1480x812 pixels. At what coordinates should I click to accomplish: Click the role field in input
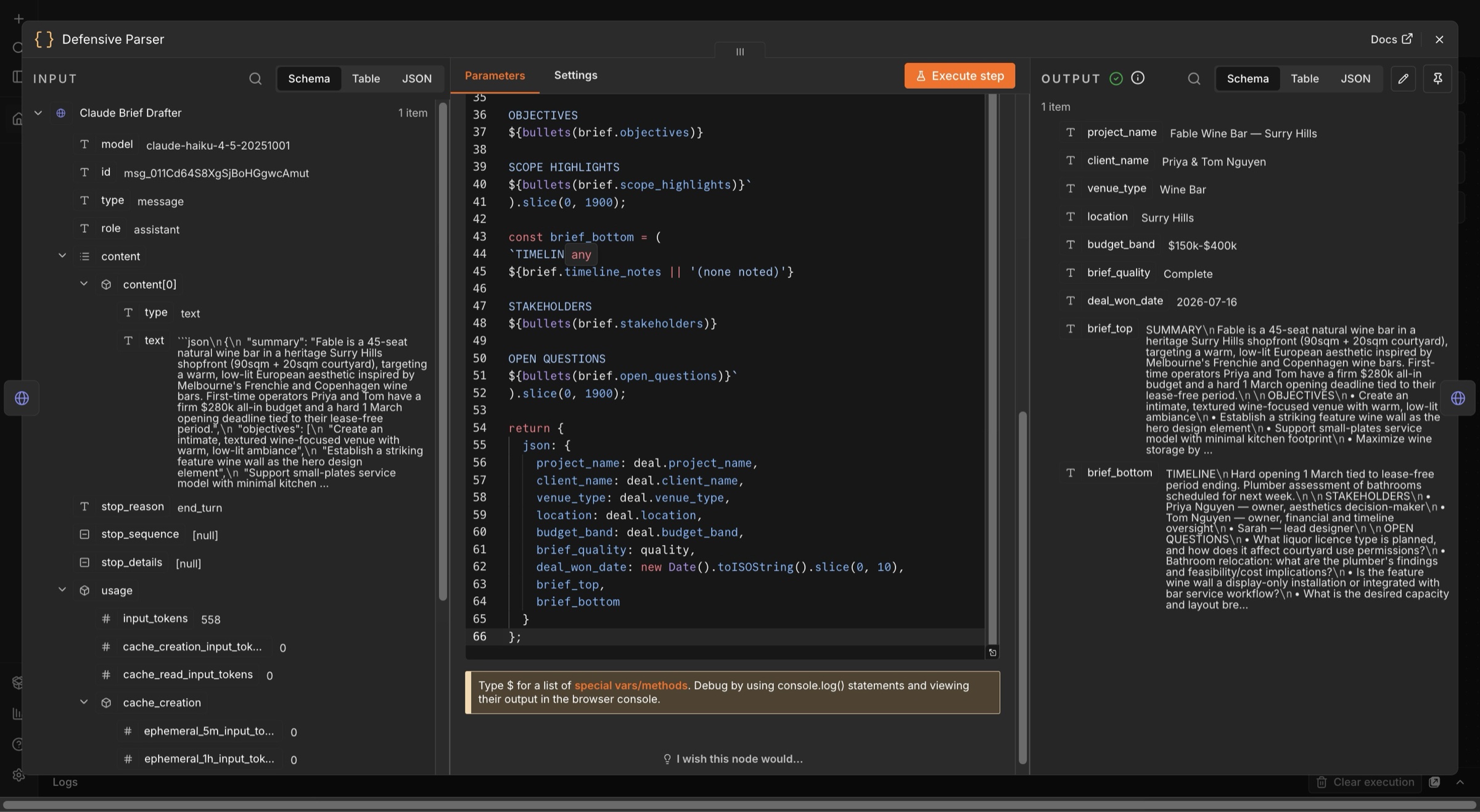pos(128,229)
